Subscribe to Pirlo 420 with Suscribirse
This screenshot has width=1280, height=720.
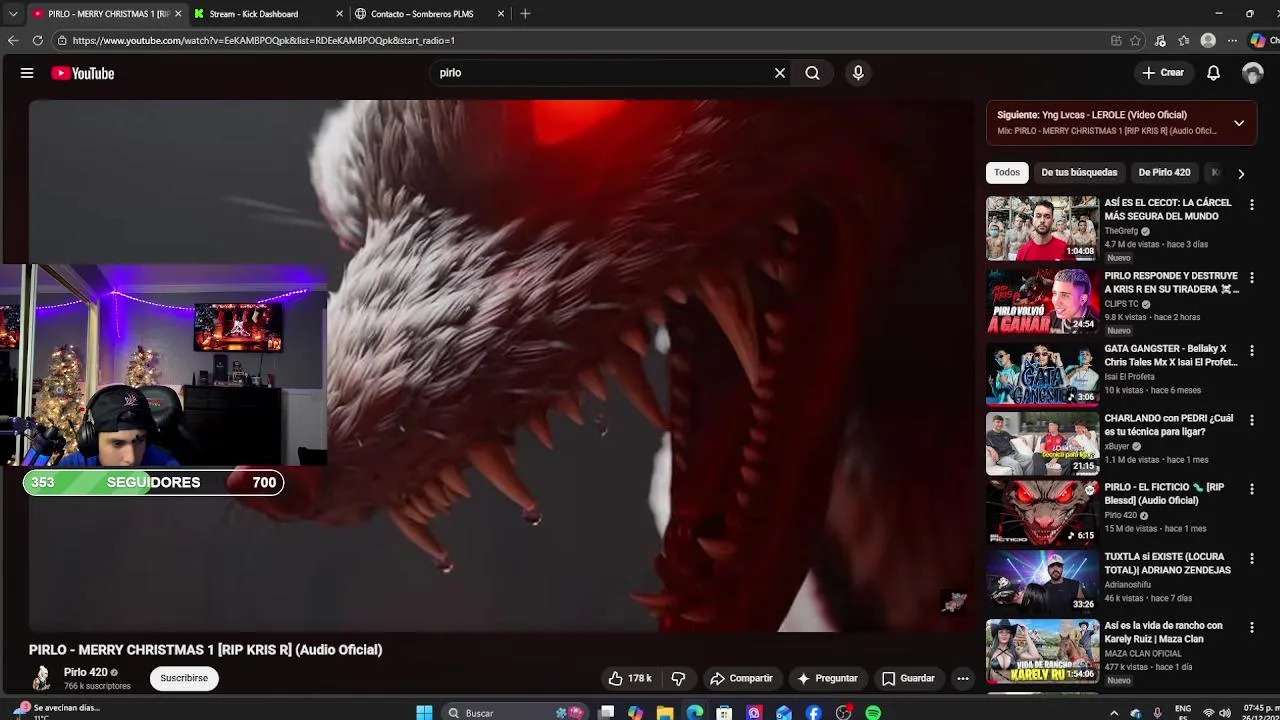pos(184,678)
